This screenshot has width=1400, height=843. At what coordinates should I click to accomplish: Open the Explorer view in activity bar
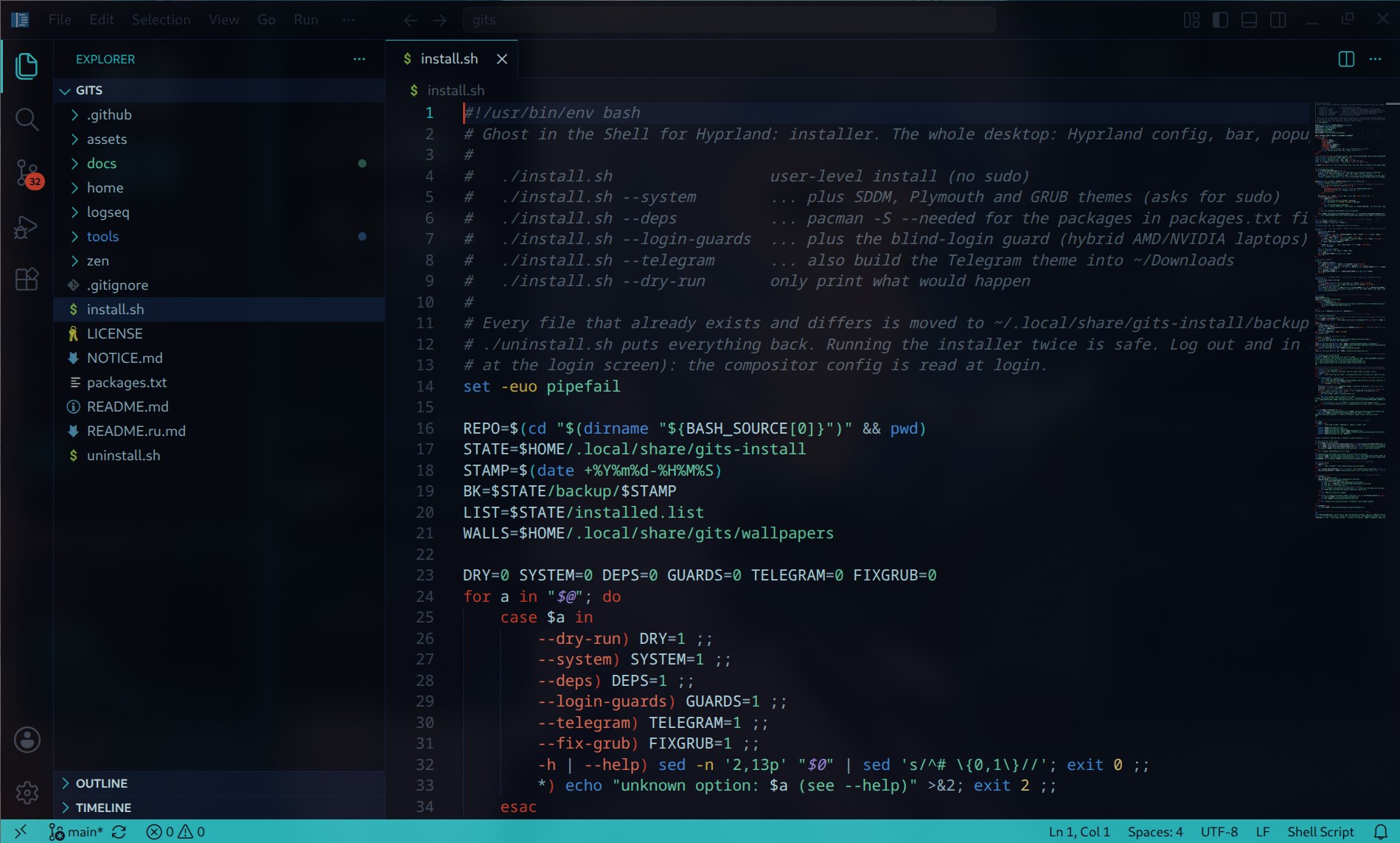[x=27, y=66]
